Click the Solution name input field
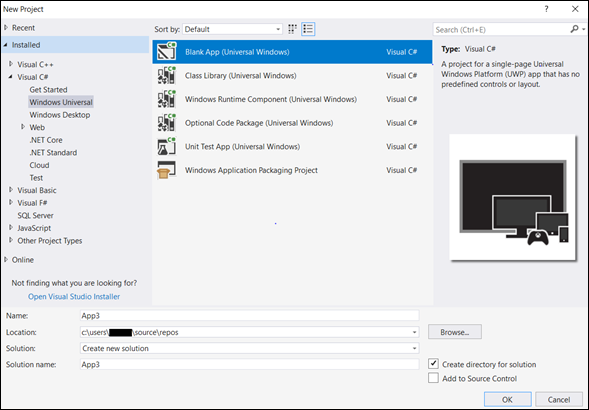The width and height of the screenshot is (589, 410). click(x=249, y=364)
